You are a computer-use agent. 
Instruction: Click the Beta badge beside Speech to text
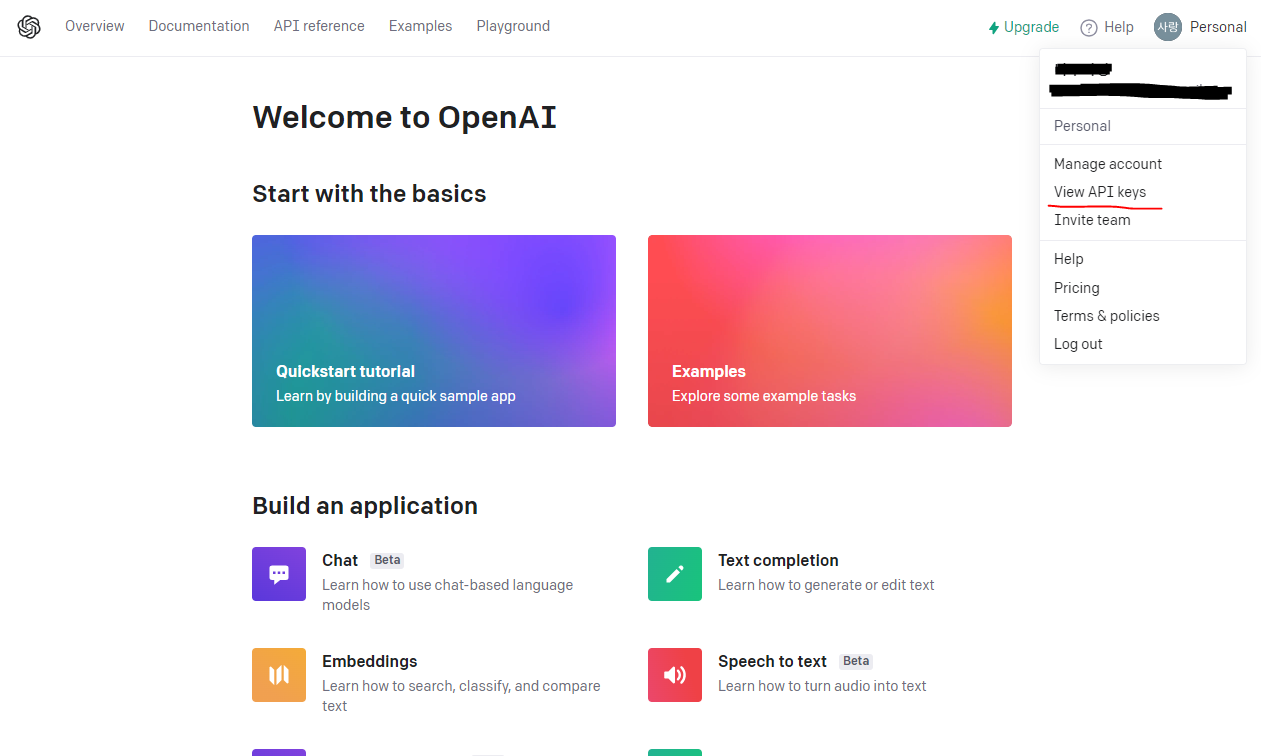point(856,661)
